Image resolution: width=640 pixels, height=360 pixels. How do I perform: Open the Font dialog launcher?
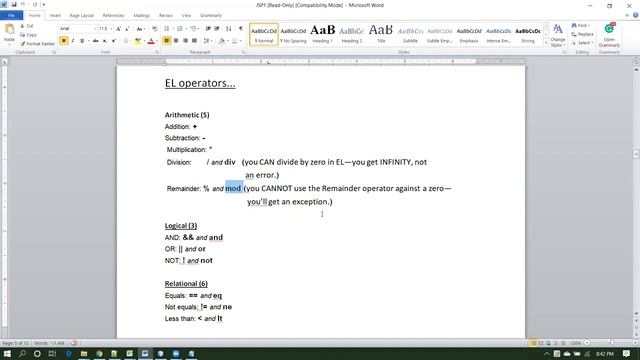click(157, 53)
